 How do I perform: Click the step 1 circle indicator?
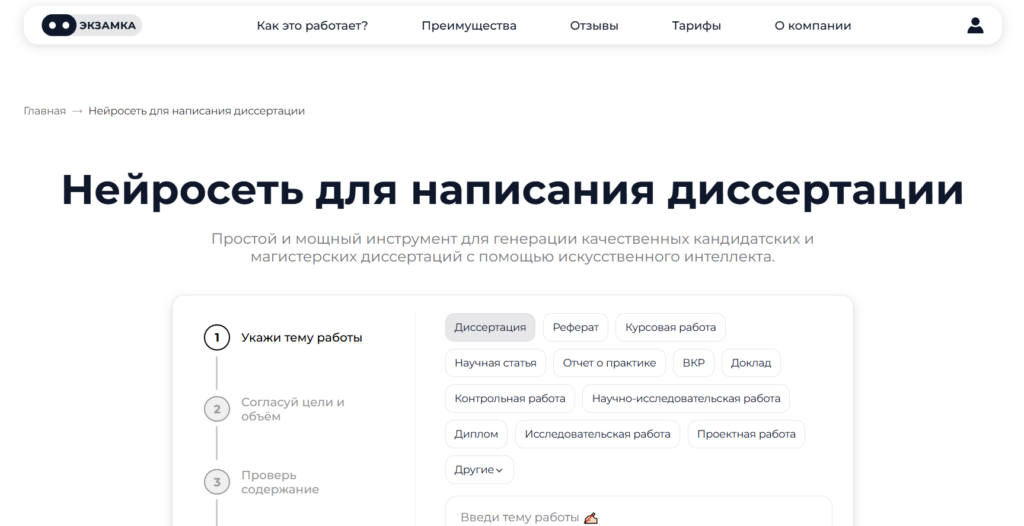217,338
